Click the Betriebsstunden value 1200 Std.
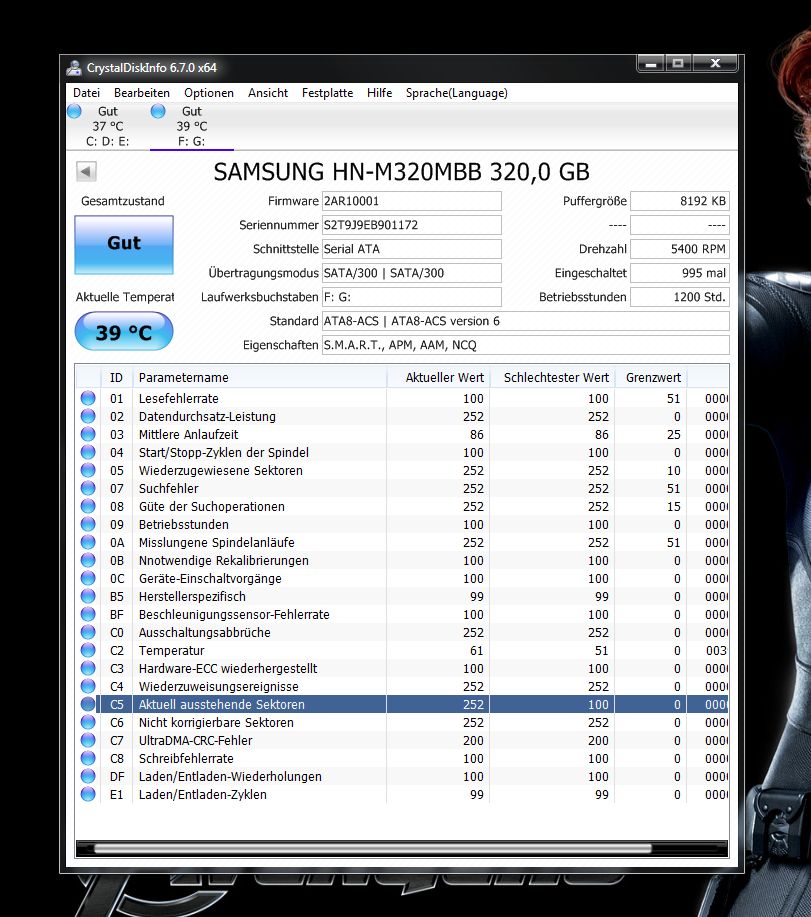 [679, 297]
